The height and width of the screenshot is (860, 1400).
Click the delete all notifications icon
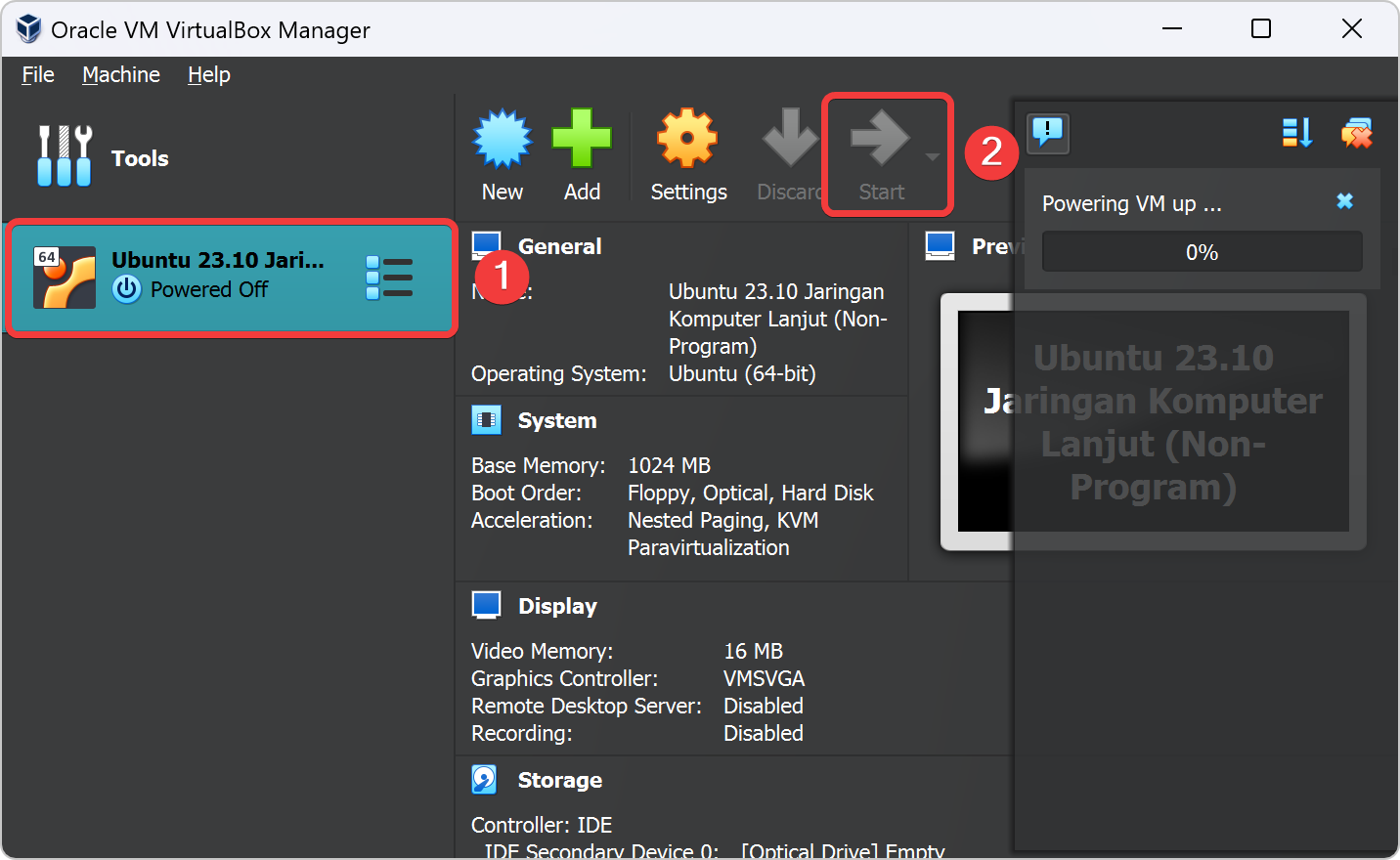(1357, 132)
